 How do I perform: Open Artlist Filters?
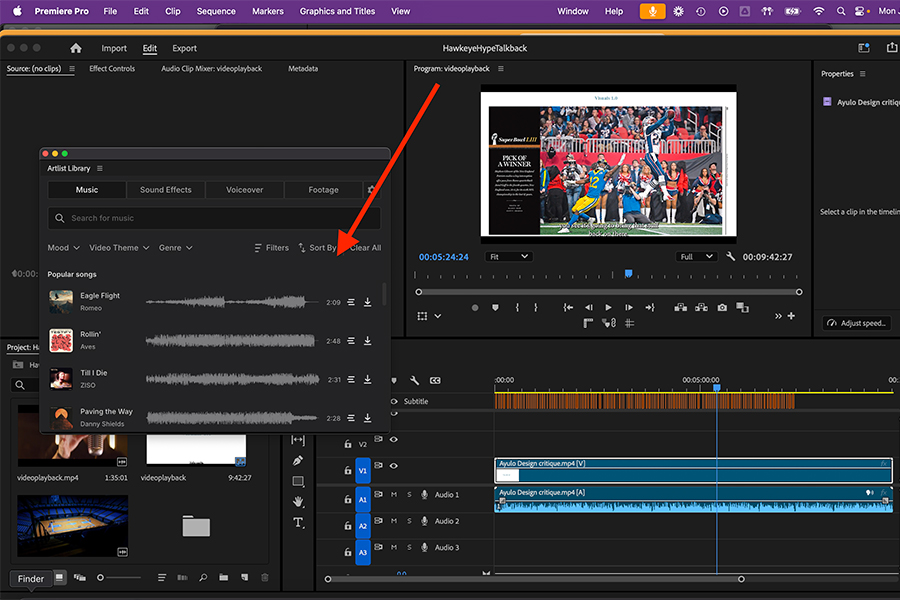tap(271, 247)
